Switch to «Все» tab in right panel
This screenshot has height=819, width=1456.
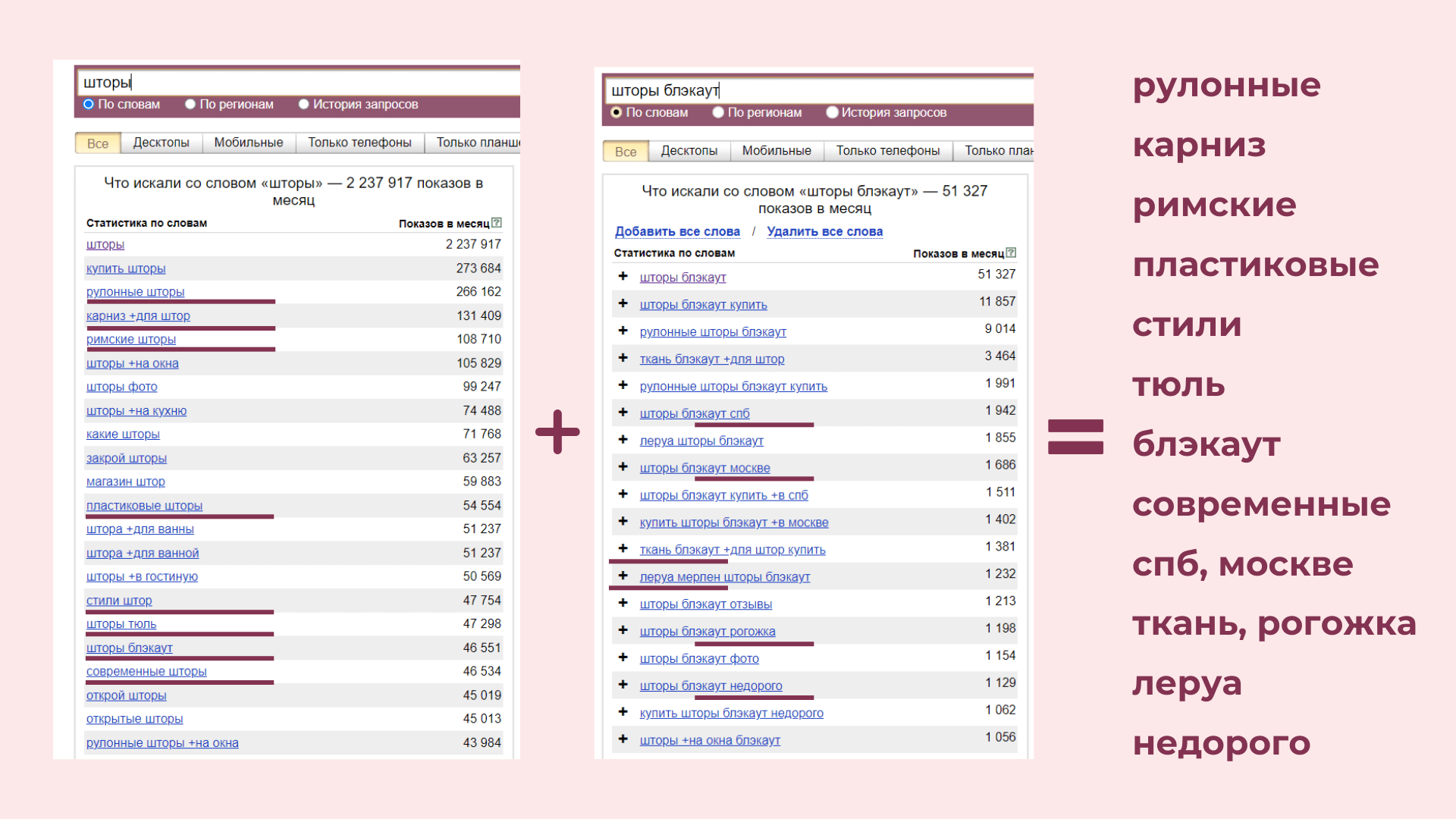[x=626, y=152]
